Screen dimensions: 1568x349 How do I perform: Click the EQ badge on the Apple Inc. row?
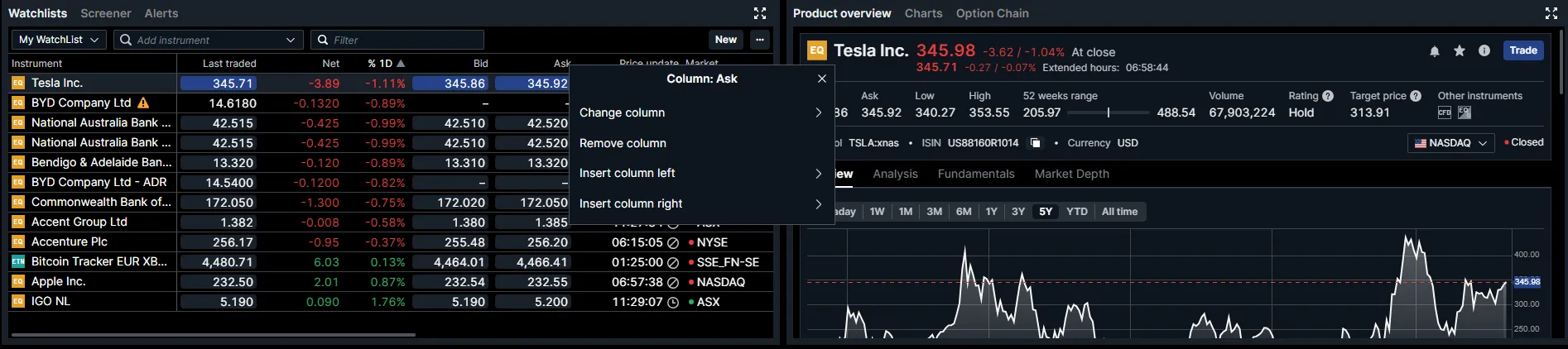click(18, 282)
